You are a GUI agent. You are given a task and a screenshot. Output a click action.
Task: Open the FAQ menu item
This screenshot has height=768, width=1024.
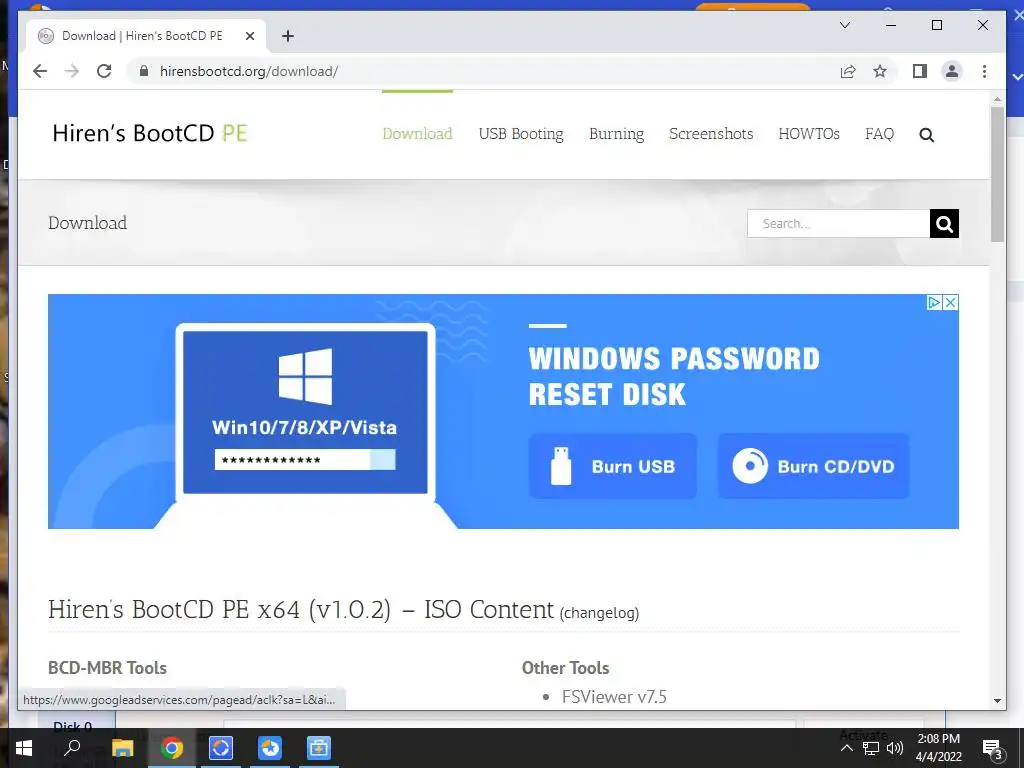click(880, 134)
